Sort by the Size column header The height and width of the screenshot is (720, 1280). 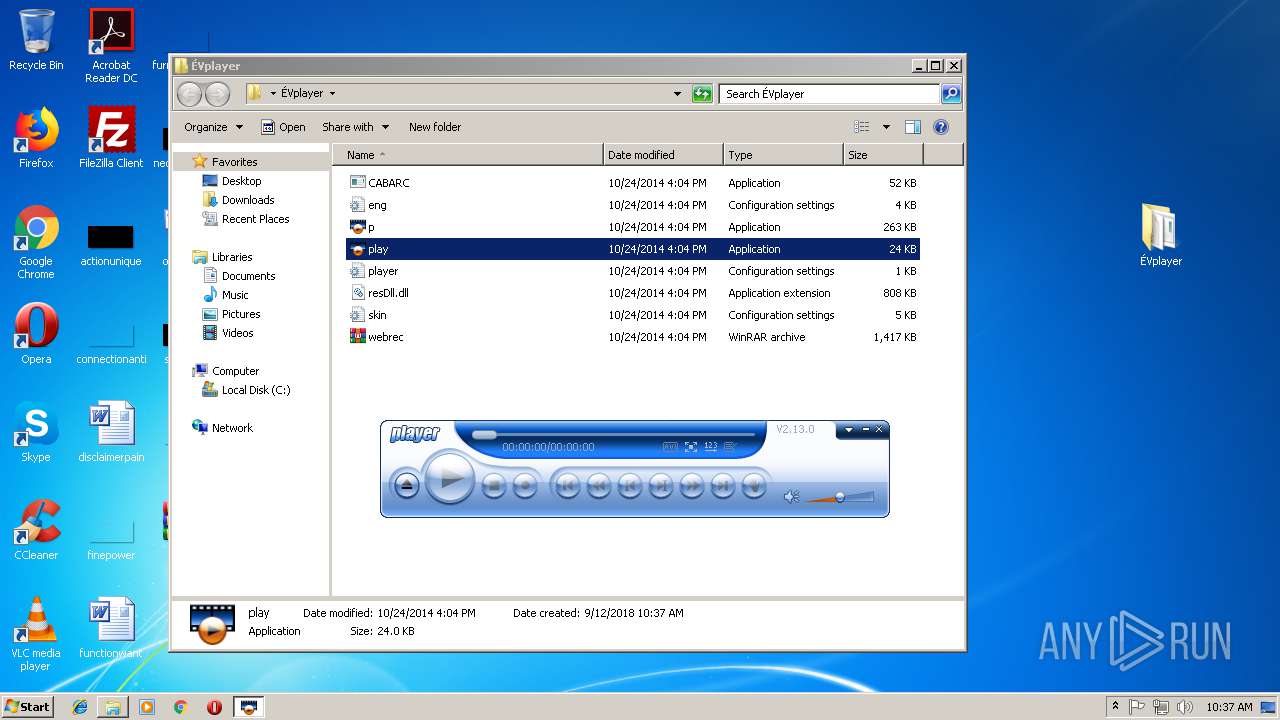tap(883, 155)
